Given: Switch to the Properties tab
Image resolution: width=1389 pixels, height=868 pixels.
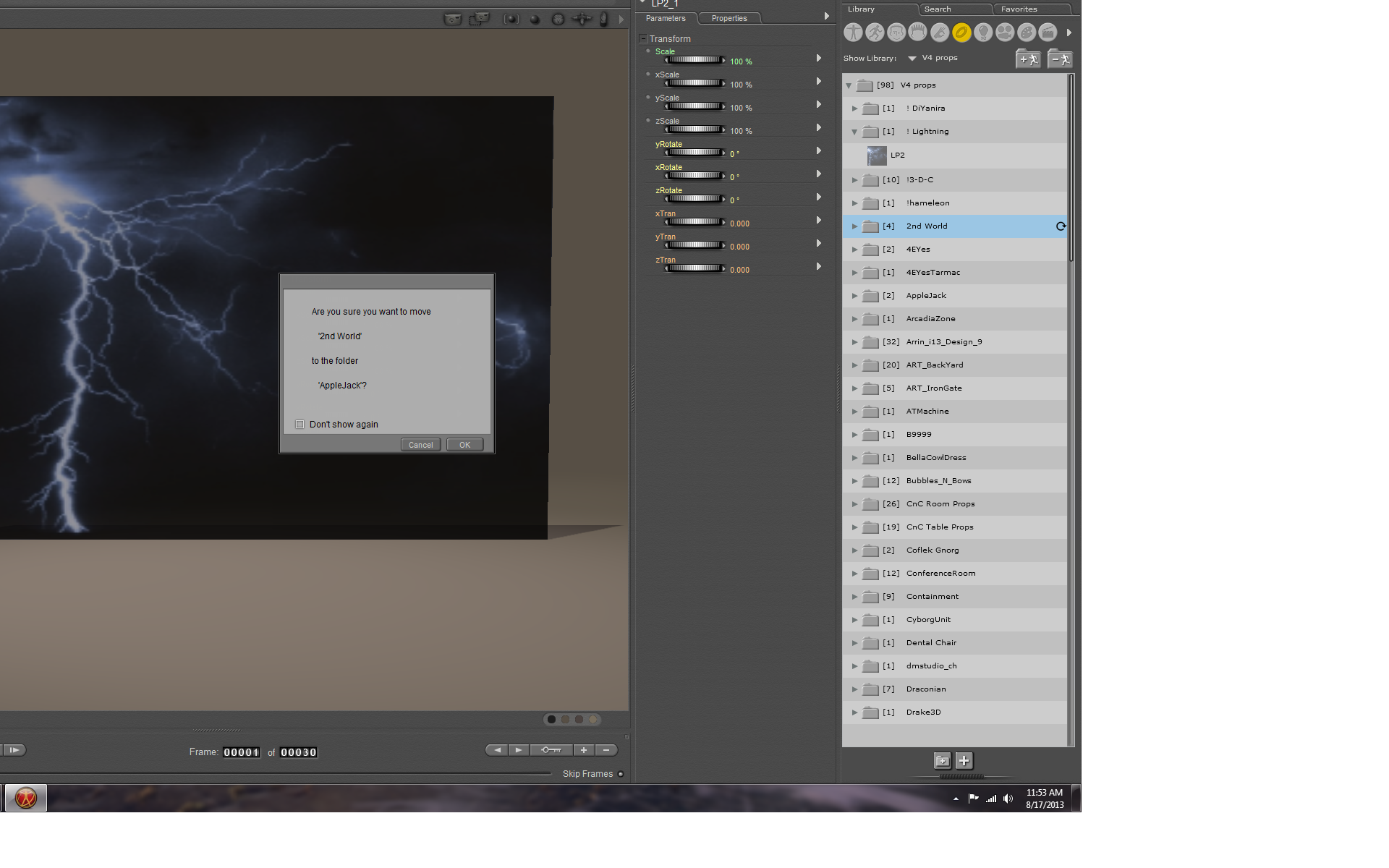Looking at the screenshot, I should (x=729, y=19).
